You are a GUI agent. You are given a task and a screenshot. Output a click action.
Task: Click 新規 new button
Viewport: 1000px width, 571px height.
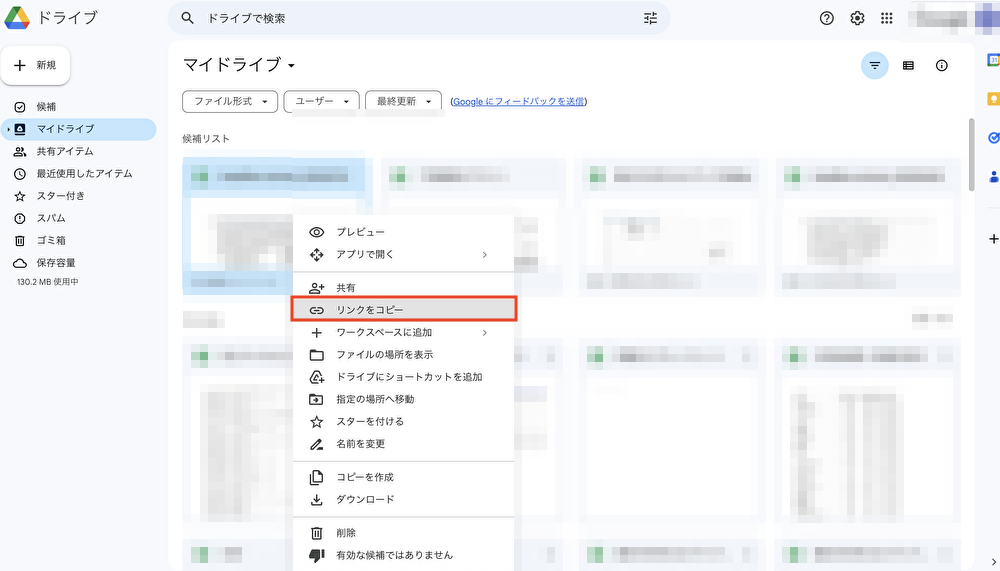(x=35, y=65)
